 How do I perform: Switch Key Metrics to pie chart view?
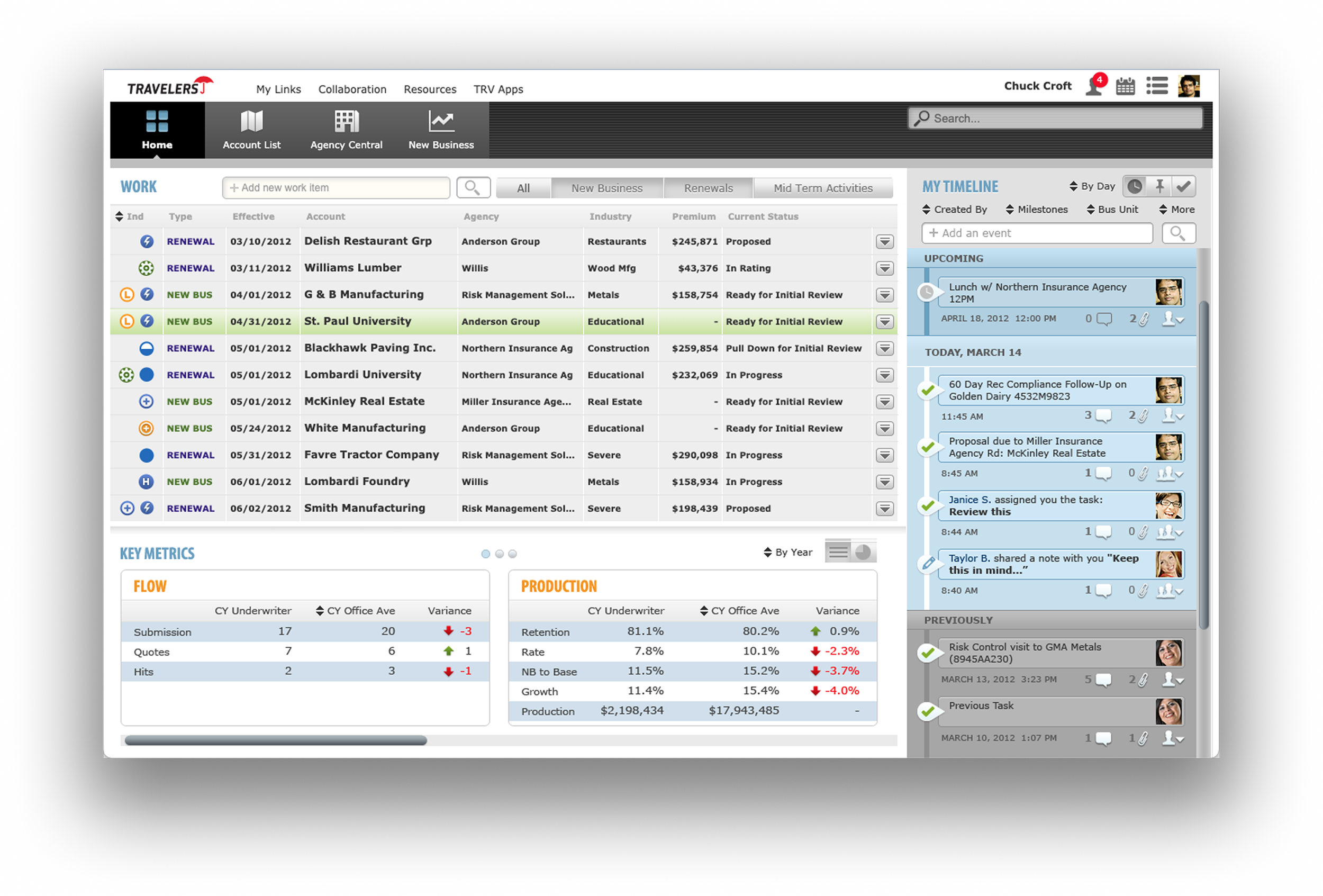point(863,551)
